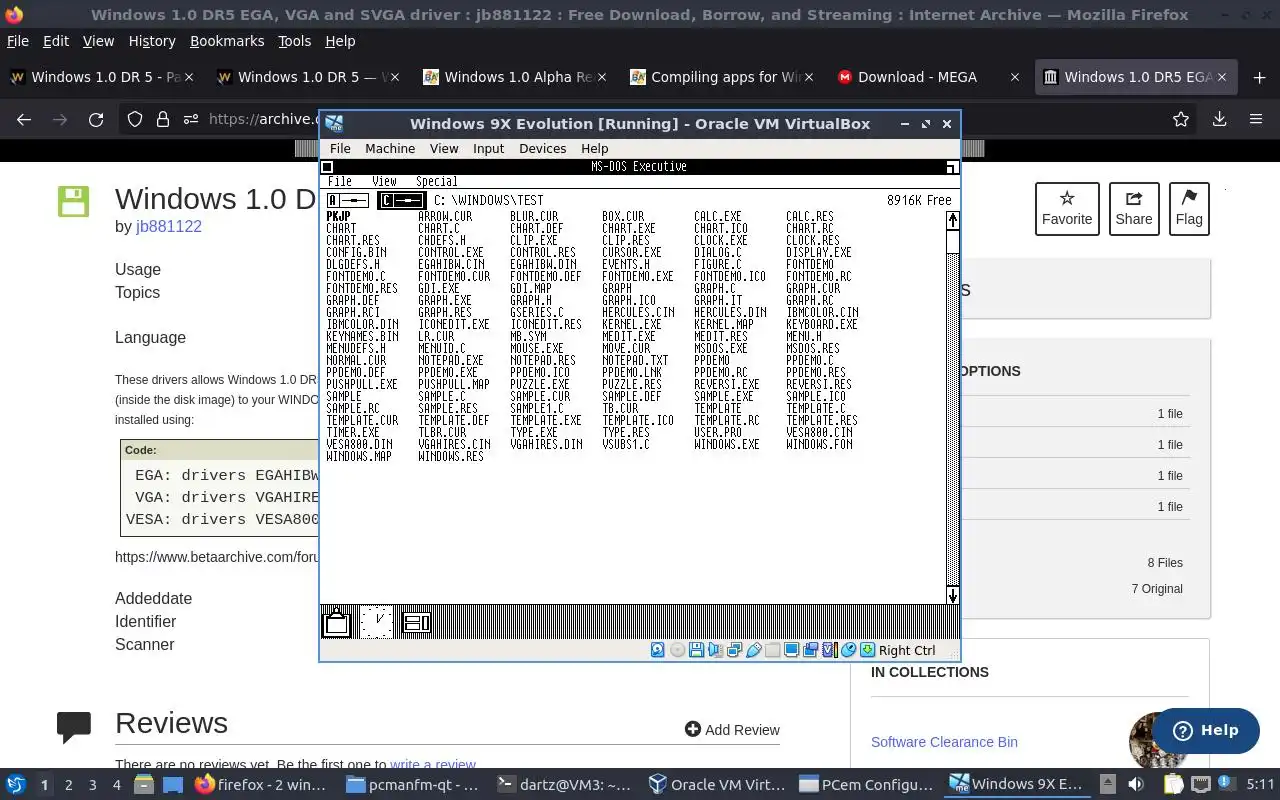This screenshot has width=1280, height=800.
Task: Click the floppy disk indicator in VirtualBox status bar
Action: pos(696,650)
